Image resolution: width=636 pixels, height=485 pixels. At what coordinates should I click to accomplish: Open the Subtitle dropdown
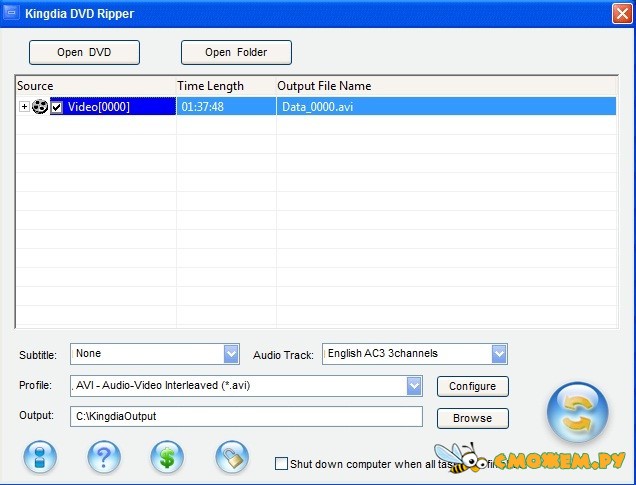(231, 354)
